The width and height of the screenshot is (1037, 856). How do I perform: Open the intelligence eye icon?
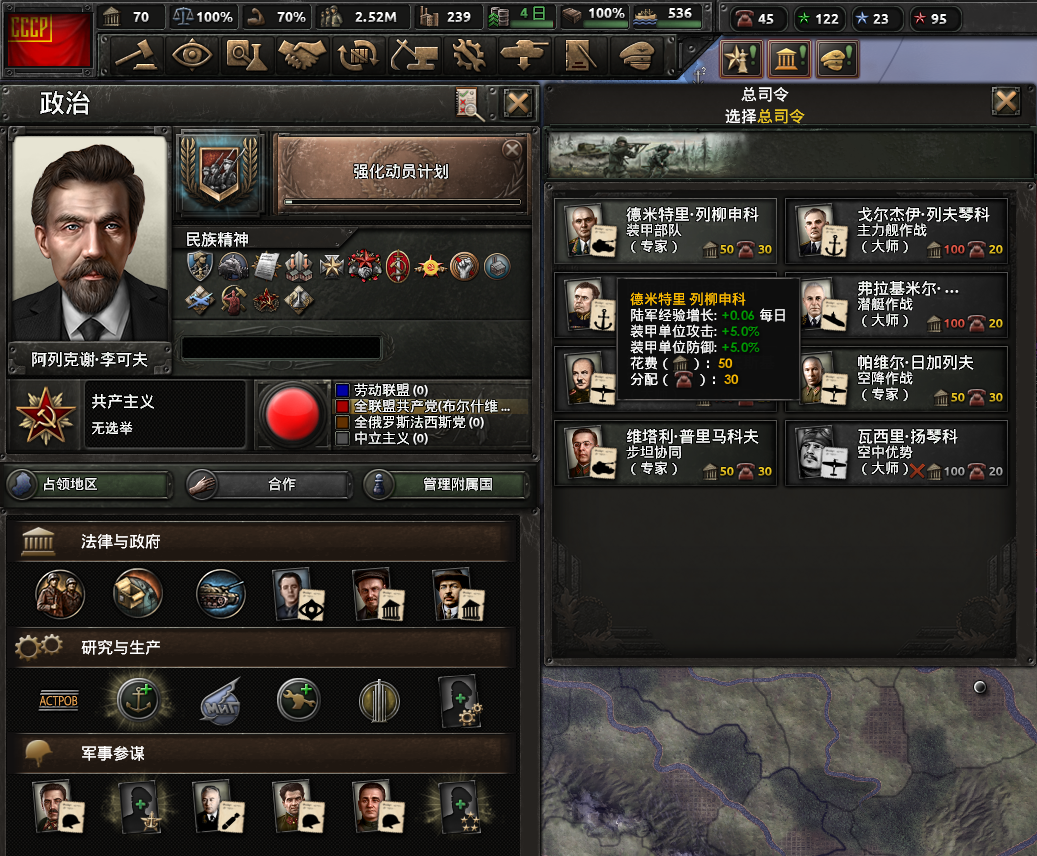[x=191, y=56]
